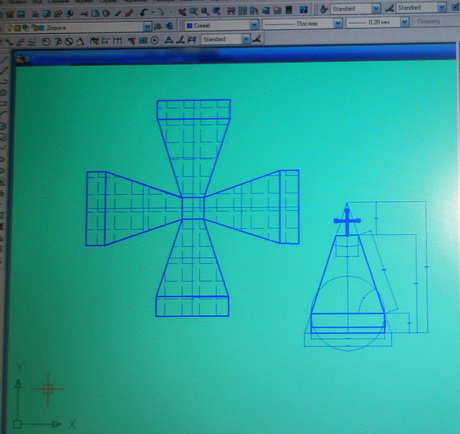Toggle the freeze sun icon for the Дорога layer
The width and height of the screenshot is (460, 434).
pos(18,28)
